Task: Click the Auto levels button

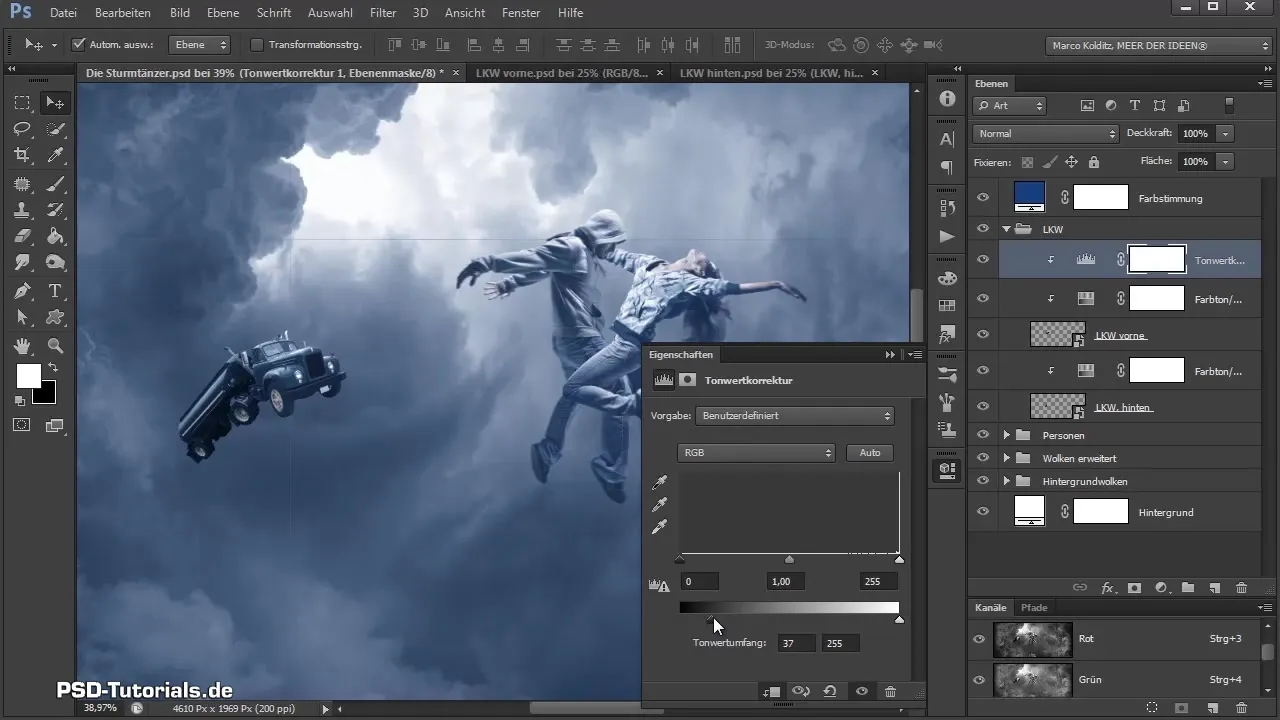Action: point(870,453)
